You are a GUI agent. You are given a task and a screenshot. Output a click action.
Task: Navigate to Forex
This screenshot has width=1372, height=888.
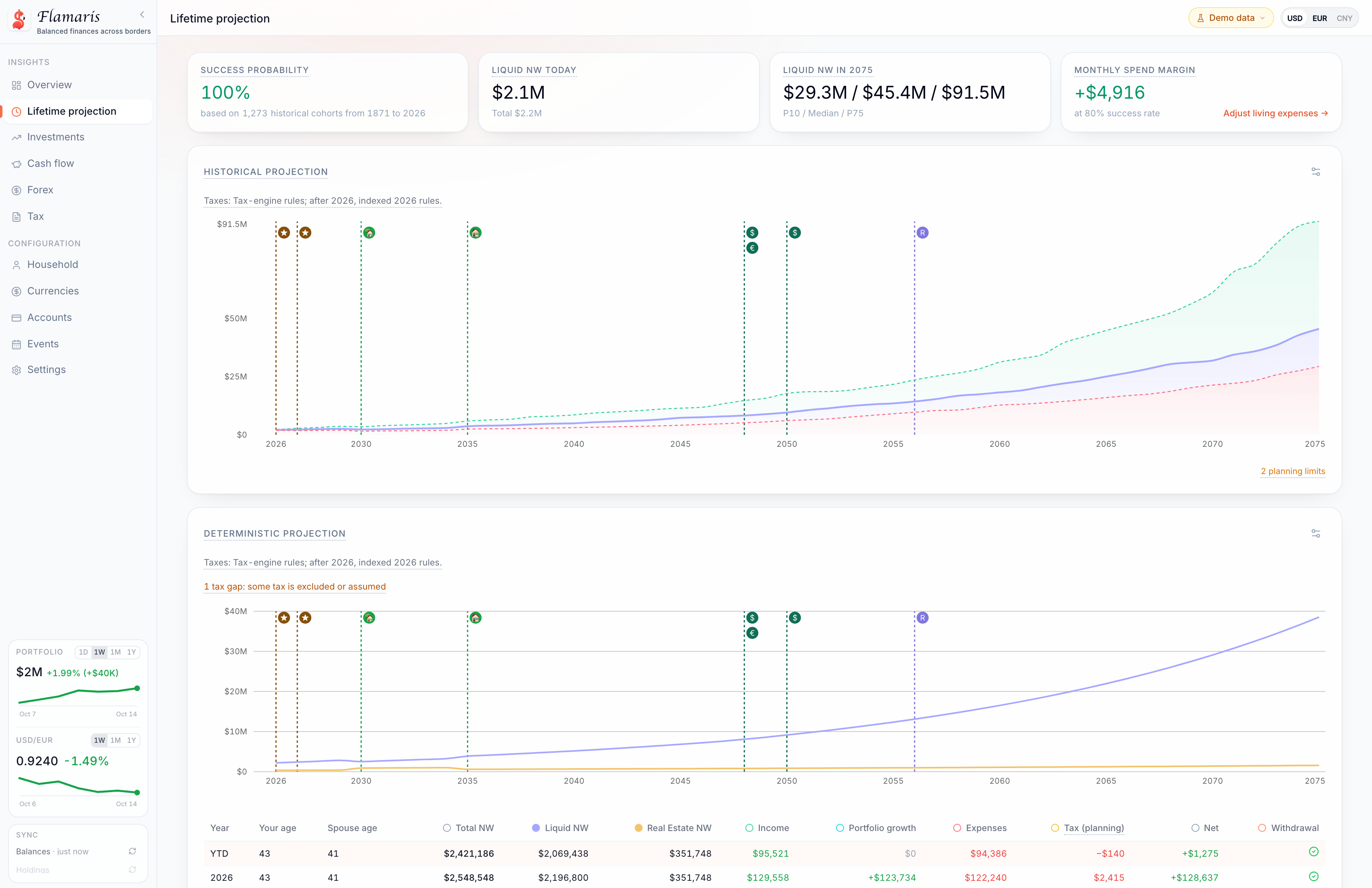tap(78, 190)
